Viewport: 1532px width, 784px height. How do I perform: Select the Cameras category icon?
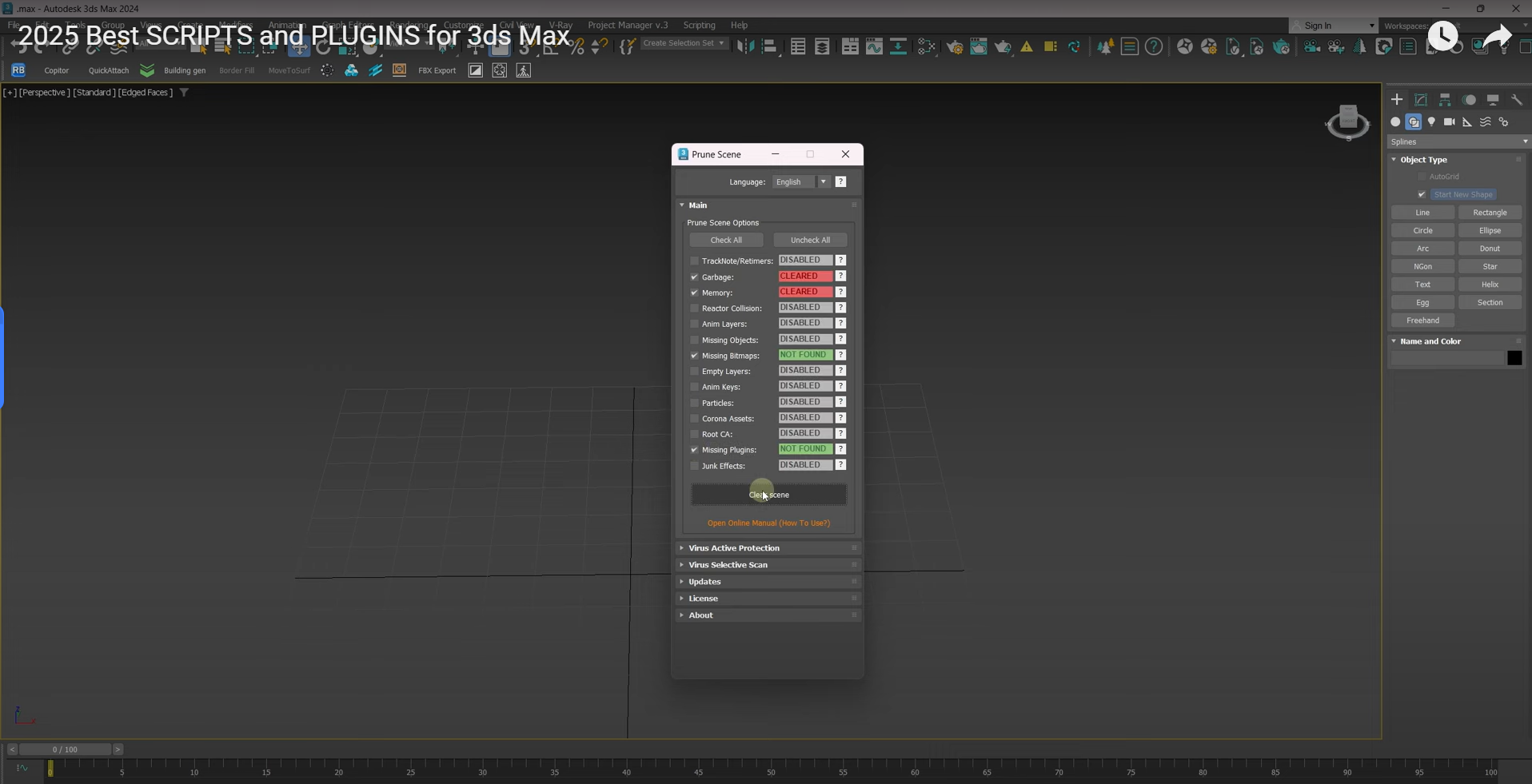(x=1450, y=122)
